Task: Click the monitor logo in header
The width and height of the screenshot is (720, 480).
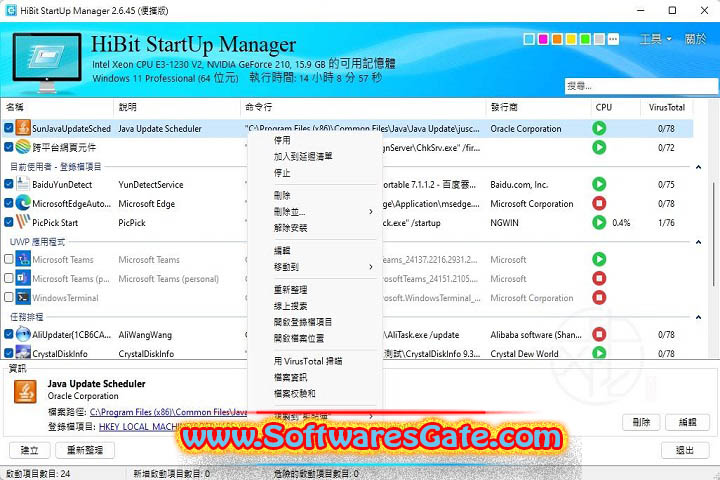Action: 46,62
